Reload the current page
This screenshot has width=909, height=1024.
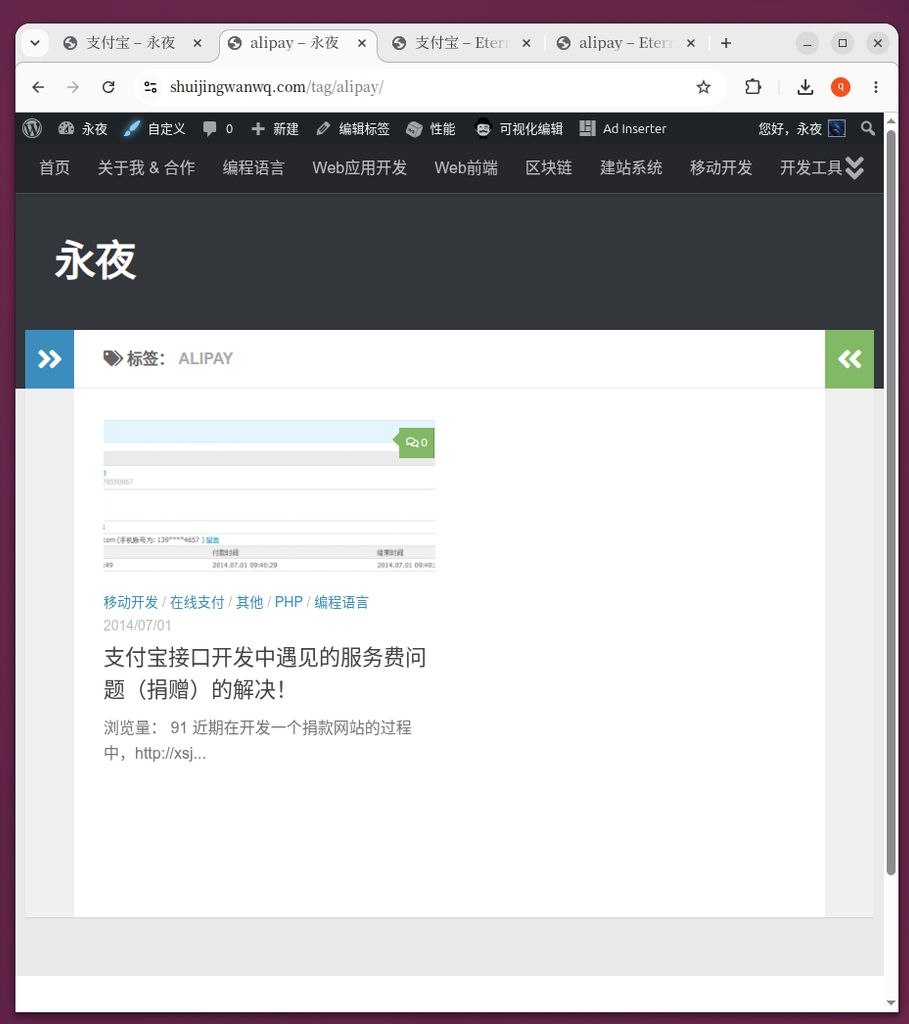click(x=108, y=87)
